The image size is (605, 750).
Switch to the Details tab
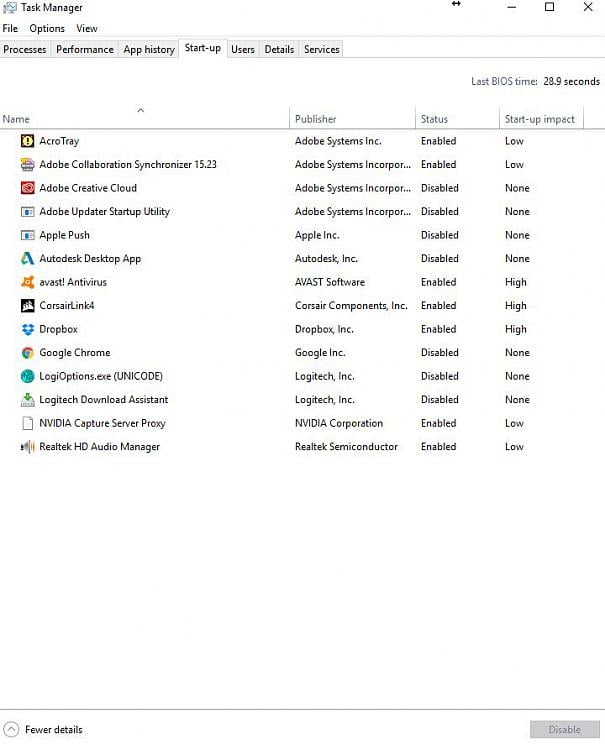(x=279, y=49)
